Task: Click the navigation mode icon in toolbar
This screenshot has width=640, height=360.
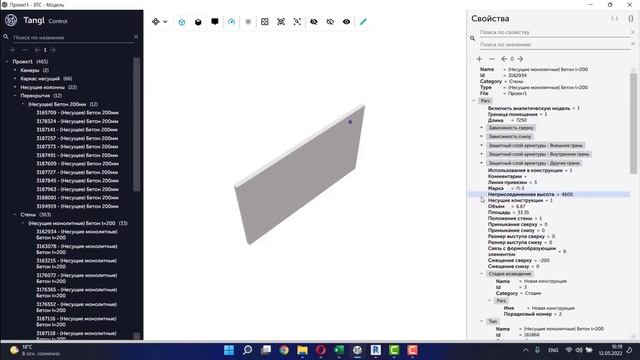Action: click(x=156, y=22)
